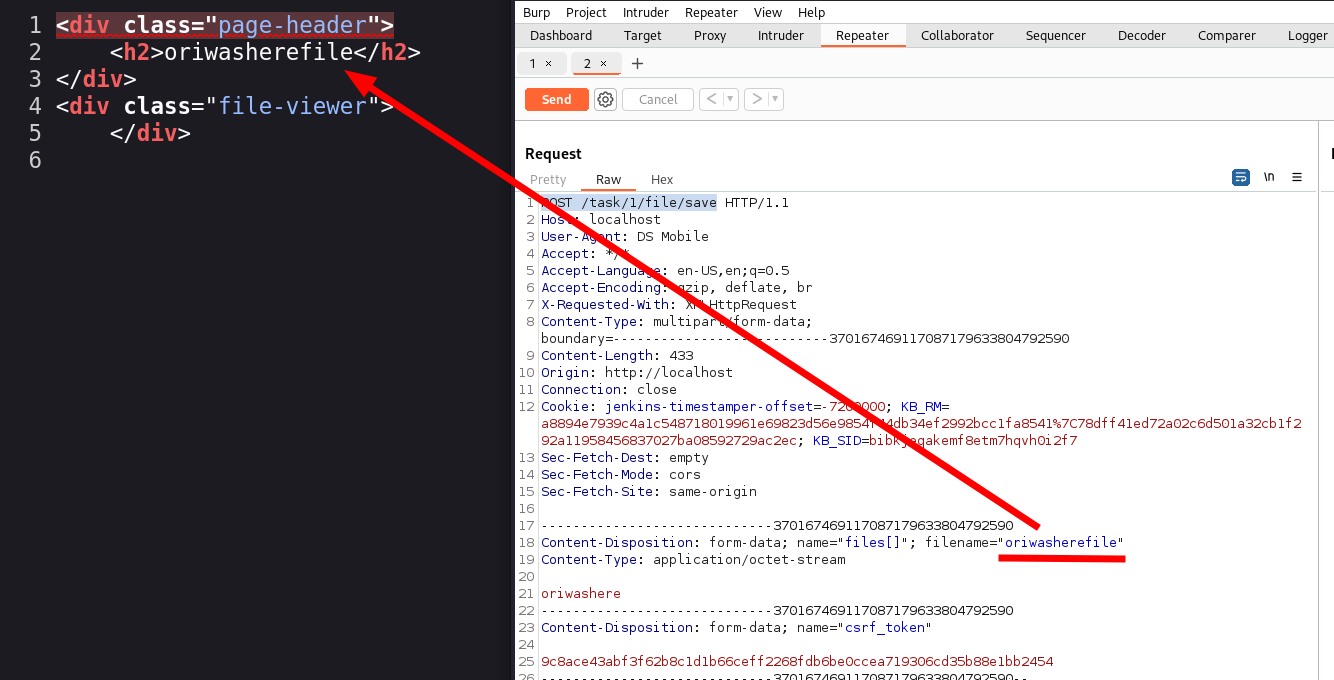Open the Intruder menu in menu bar
Viewport: 1334px width, 680px height.
[x=646, y=12]
